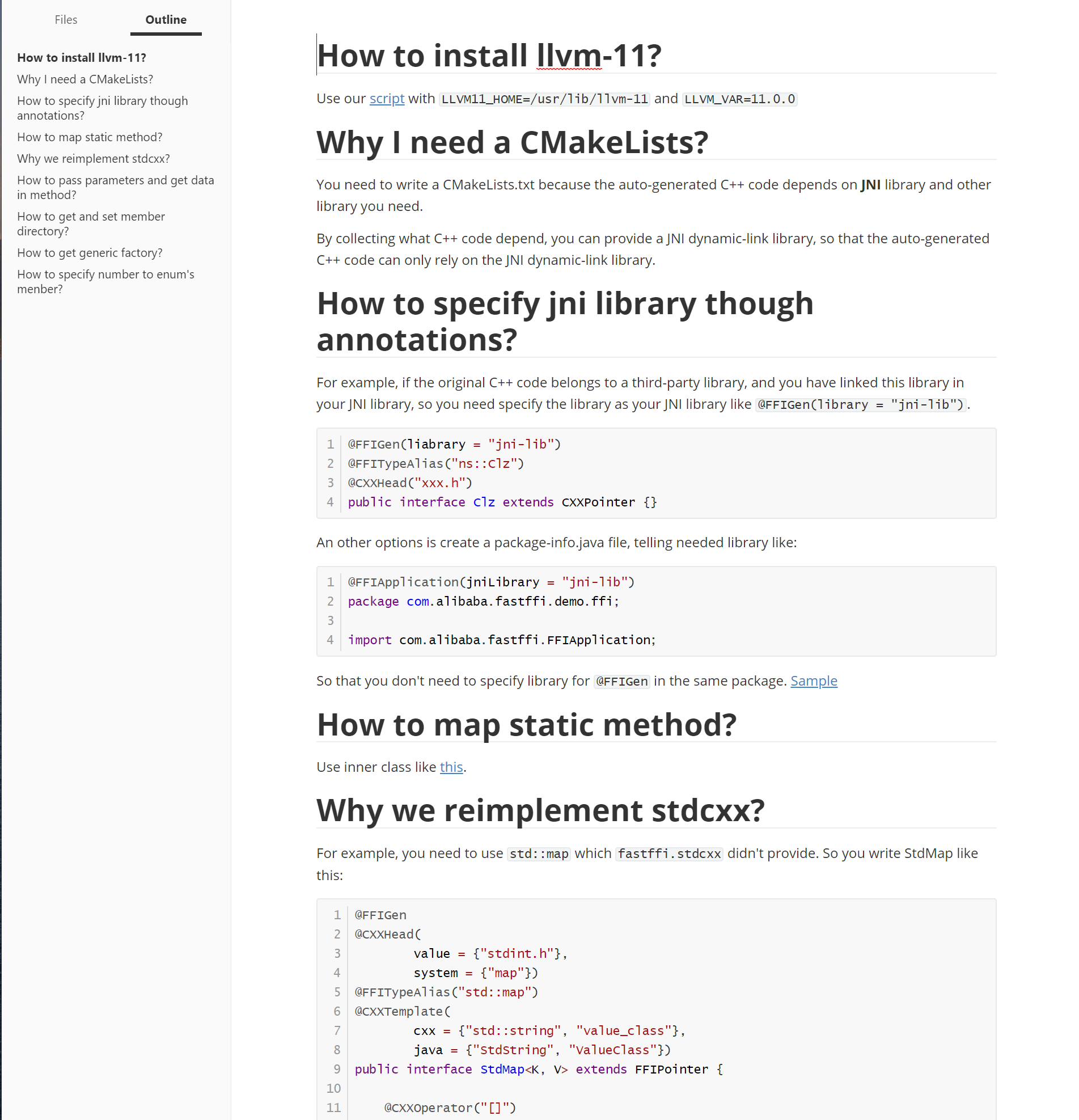Follow the 'Sample' link

click(814, 681)
